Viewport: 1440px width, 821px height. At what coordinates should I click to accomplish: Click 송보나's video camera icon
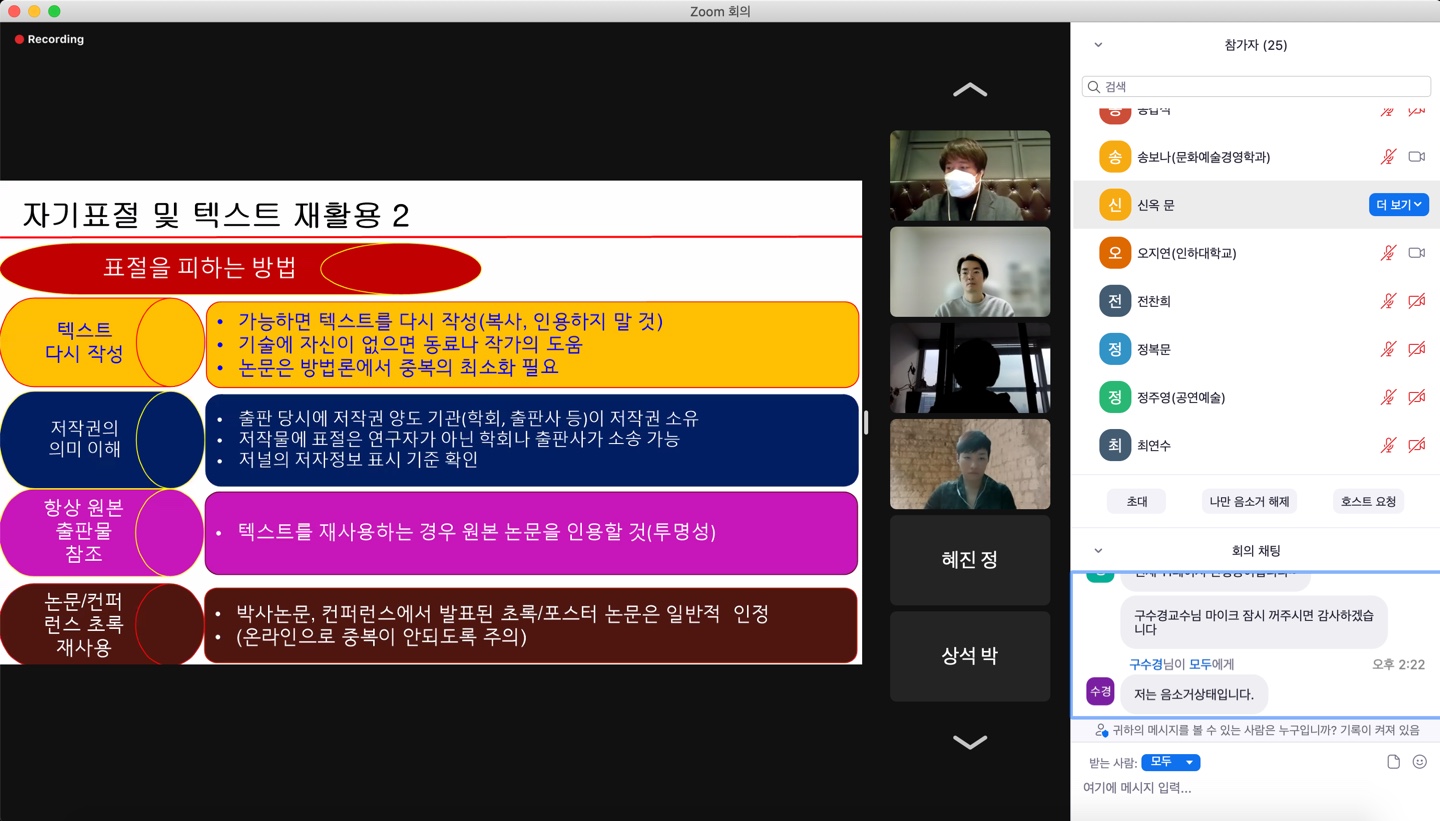point(1416,157)
